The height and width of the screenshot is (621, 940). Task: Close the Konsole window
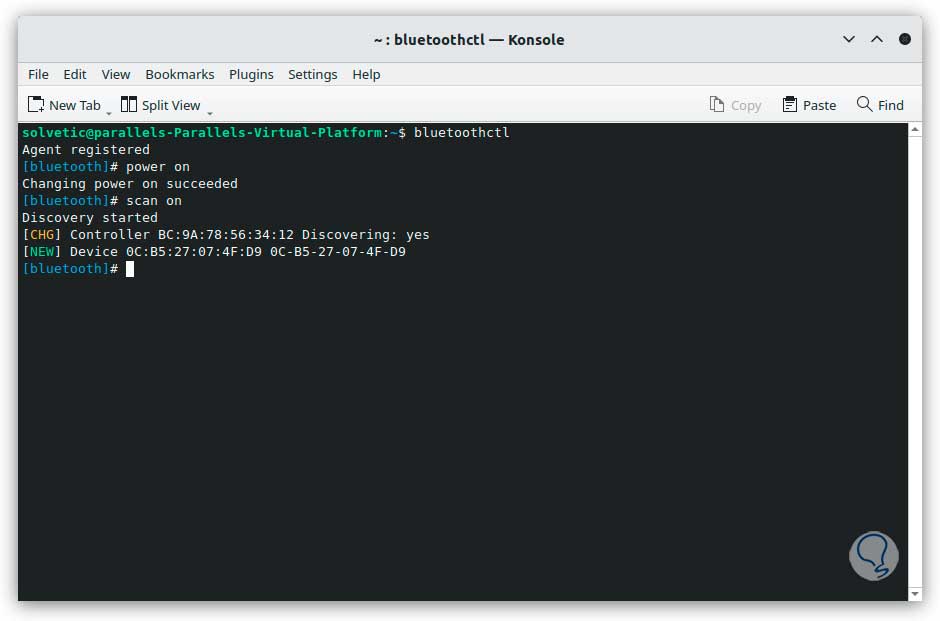905,40
